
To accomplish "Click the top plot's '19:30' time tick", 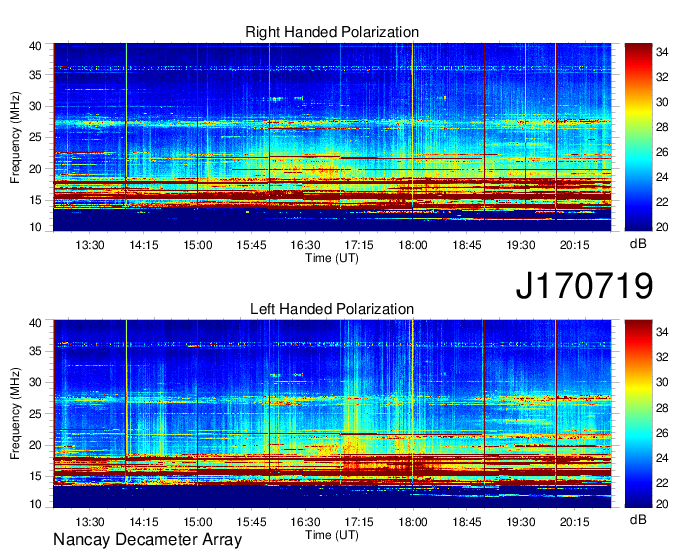I will (520, 245).
